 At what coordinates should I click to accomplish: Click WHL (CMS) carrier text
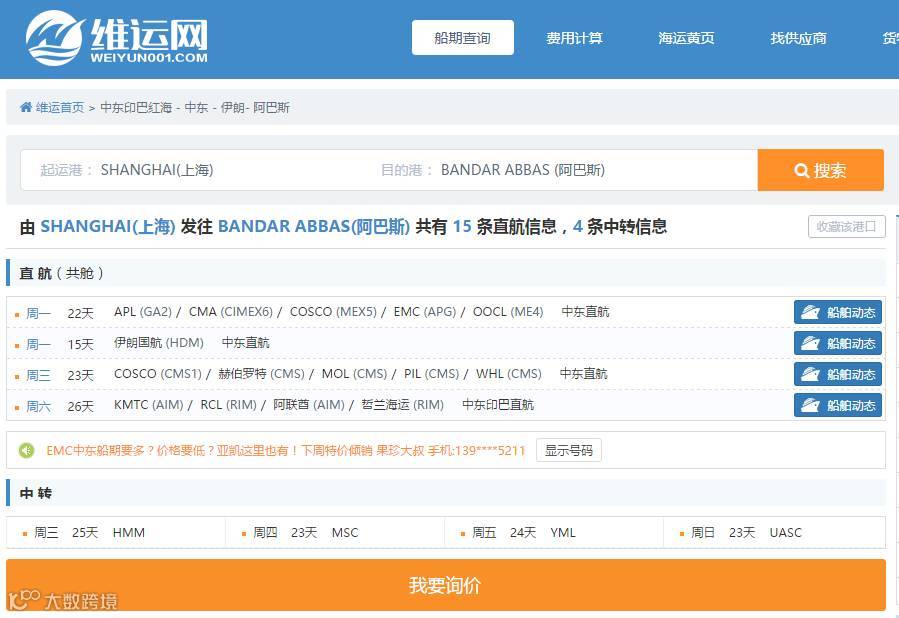click(x=509, y=374)
